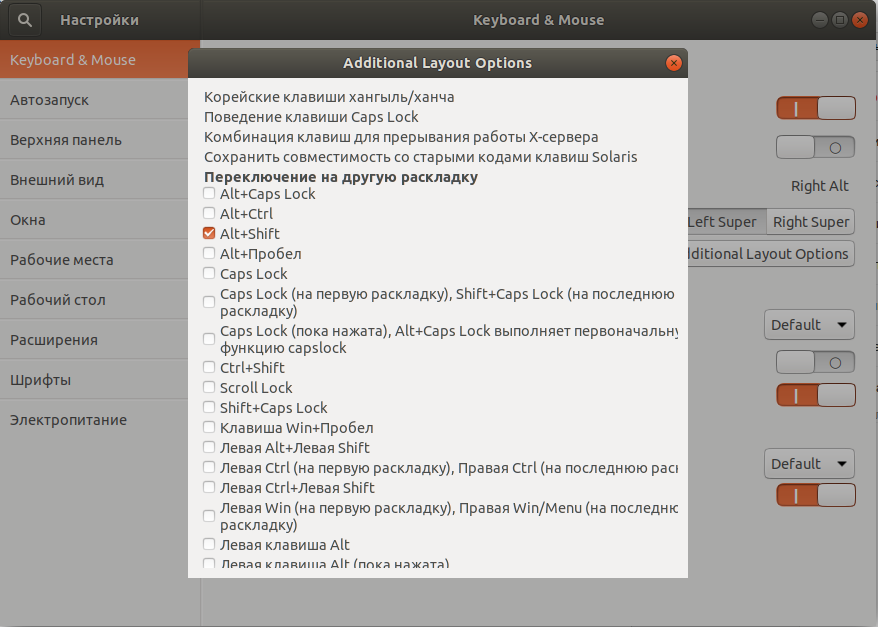This screenshot has height=627, width=878.
Task: Close the Additional Layout Options dialog
Action: click(674, 63)
